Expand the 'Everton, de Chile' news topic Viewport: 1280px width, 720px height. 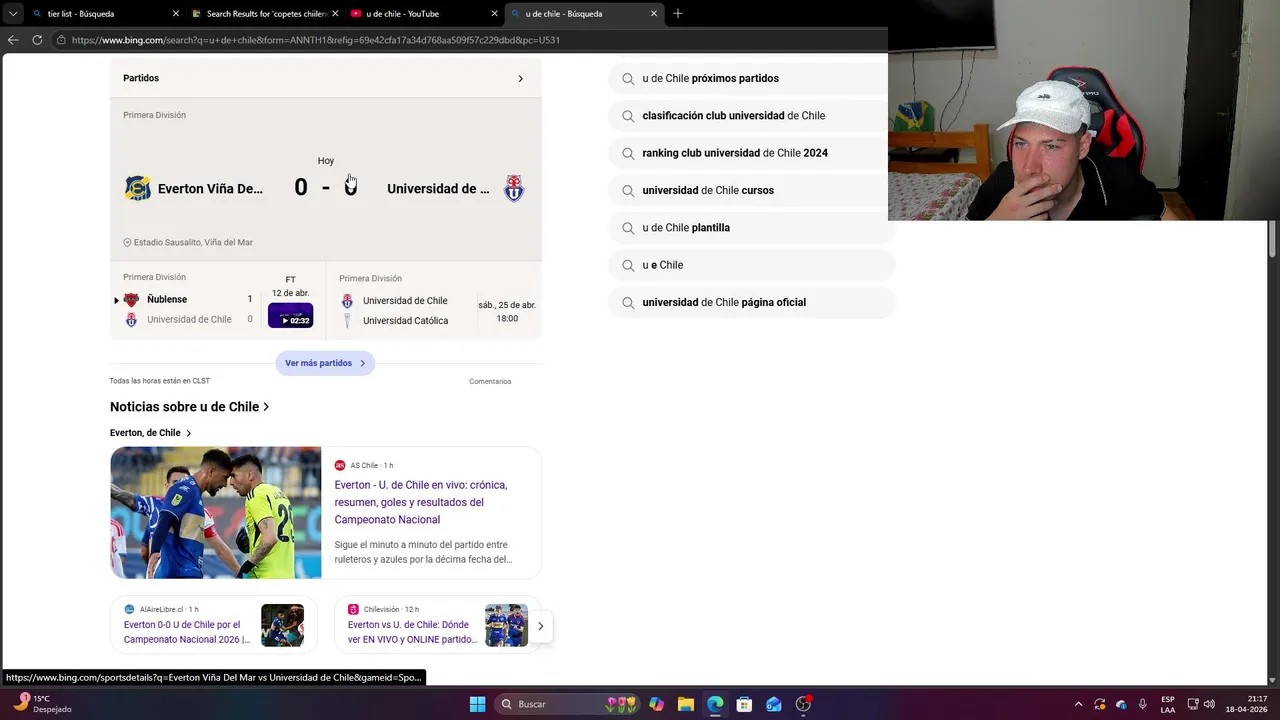tap(150, 433)
